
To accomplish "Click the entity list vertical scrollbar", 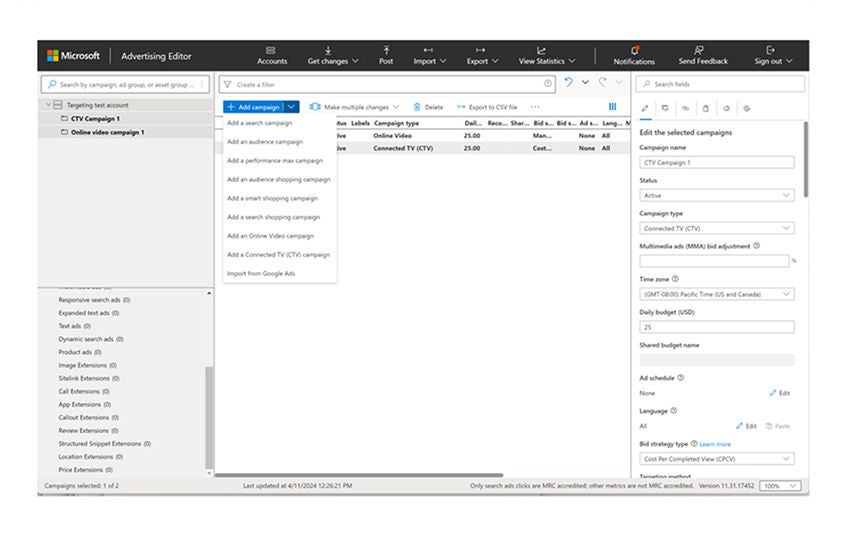I will (209, 417).
